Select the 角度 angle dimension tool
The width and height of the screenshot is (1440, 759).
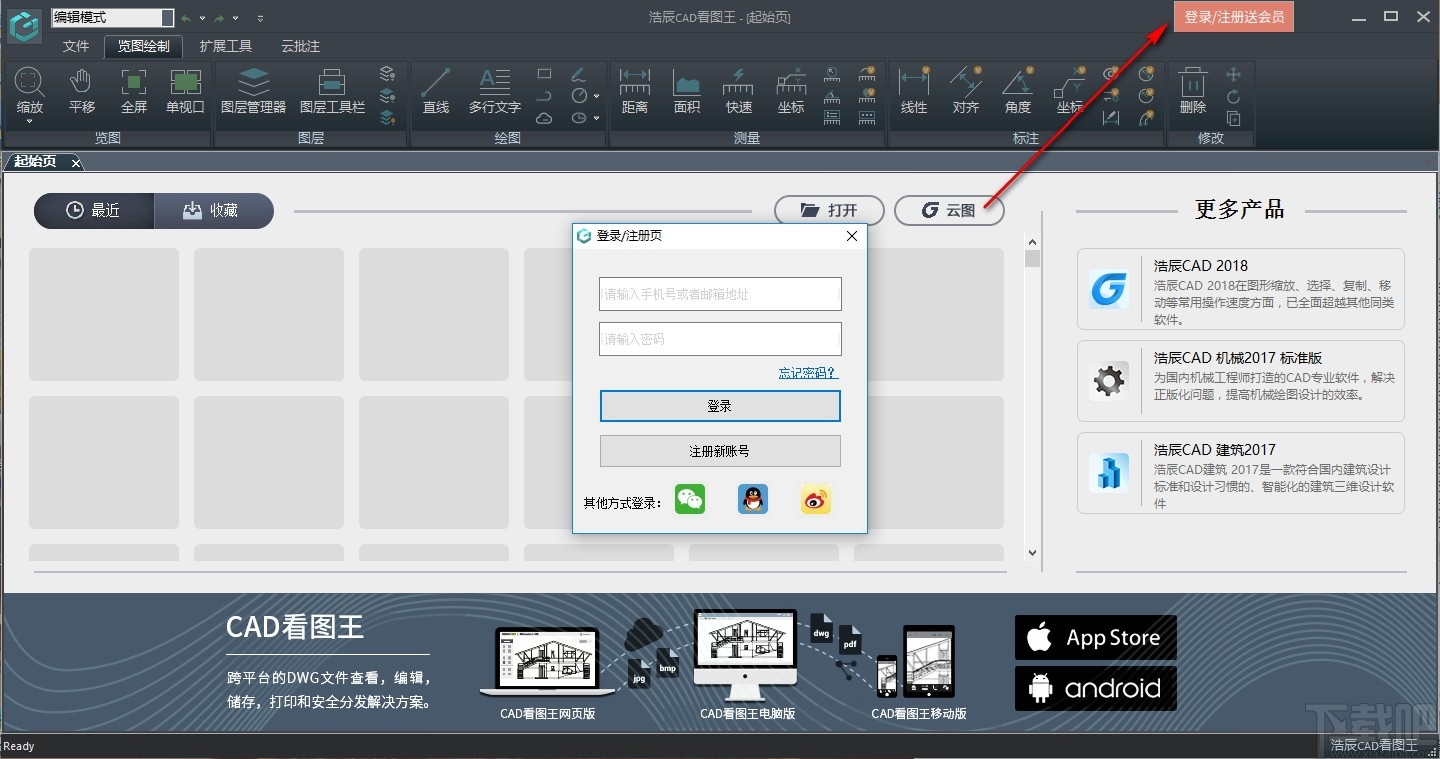click(x=1017, y=92)
